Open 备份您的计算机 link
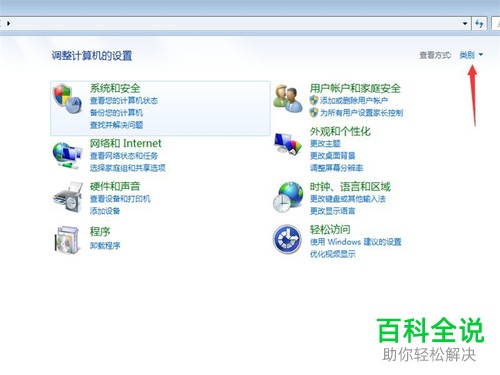Screen dimensions: 500x375 (116, 113)
